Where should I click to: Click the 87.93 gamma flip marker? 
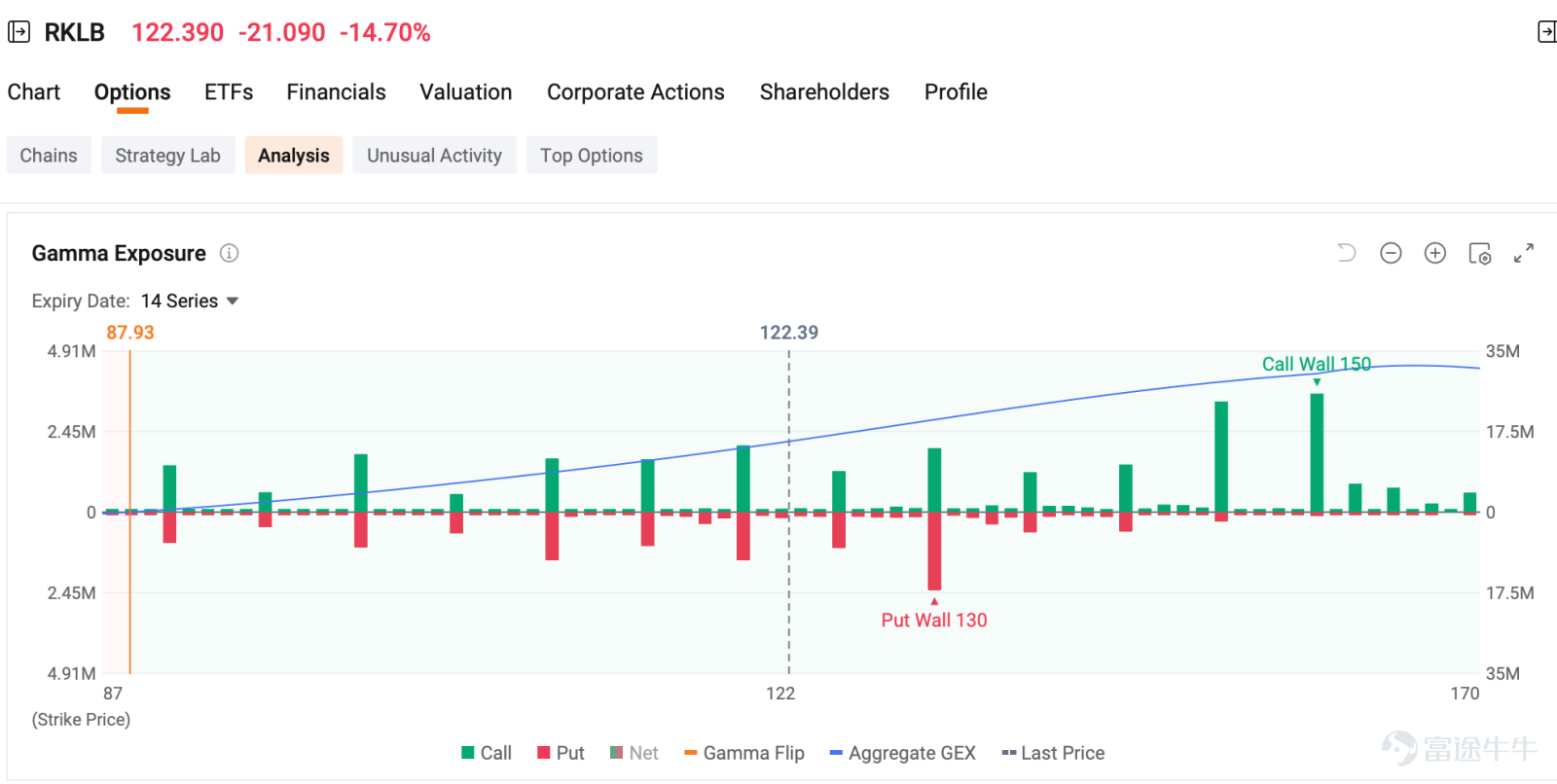click(130, 333)
